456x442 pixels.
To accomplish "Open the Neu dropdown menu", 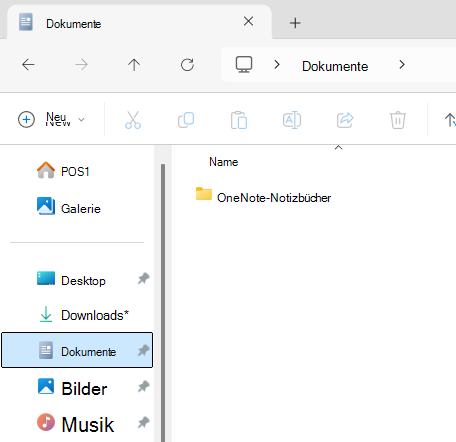I will point(51,119).
